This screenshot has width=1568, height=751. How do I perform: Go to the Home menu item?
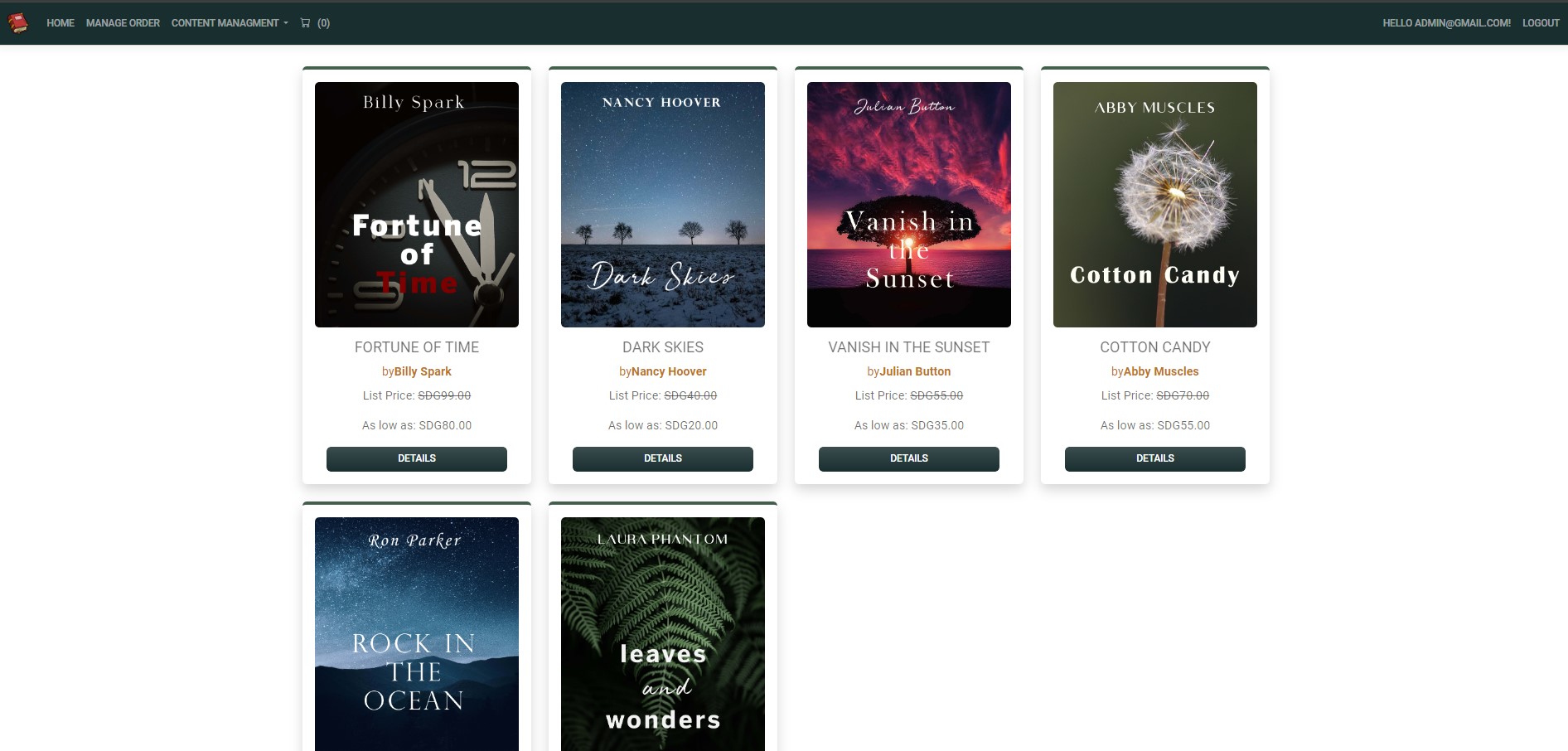click(x=60, y=23)
